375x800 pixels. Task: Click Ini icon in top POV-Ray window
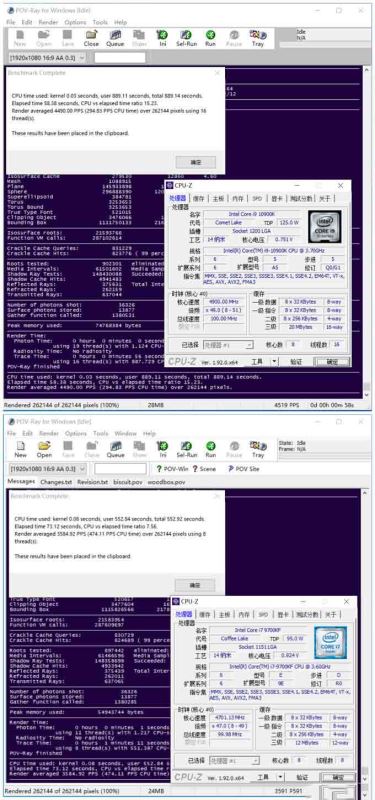click(x=163, y=38)
